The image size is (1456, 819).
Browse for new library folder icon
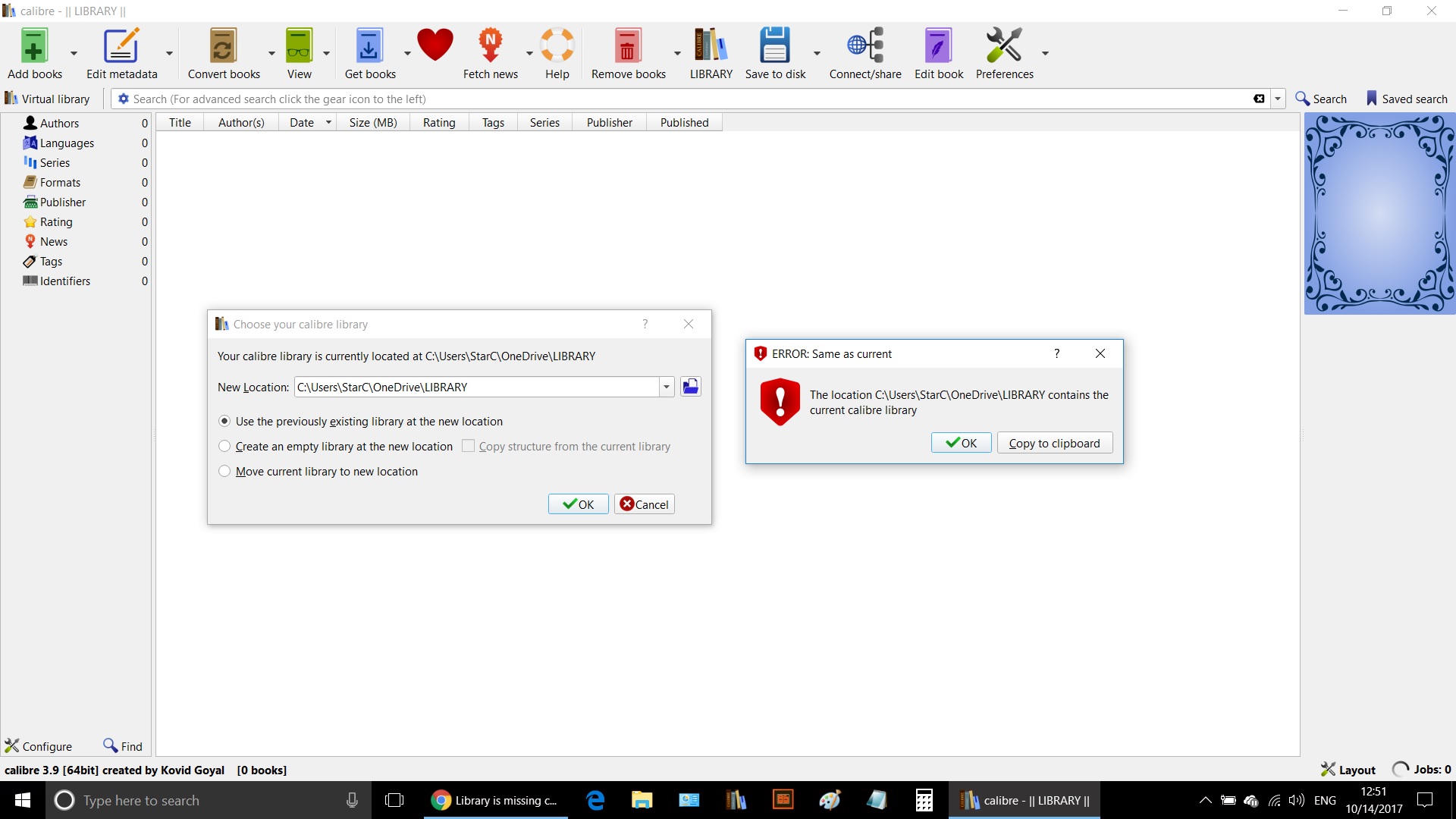pyautogui.click(x=690, y=387)
